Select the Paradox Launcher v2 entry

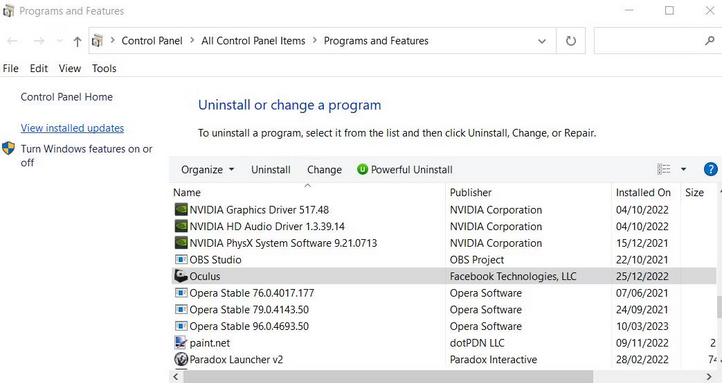[444, 359]
